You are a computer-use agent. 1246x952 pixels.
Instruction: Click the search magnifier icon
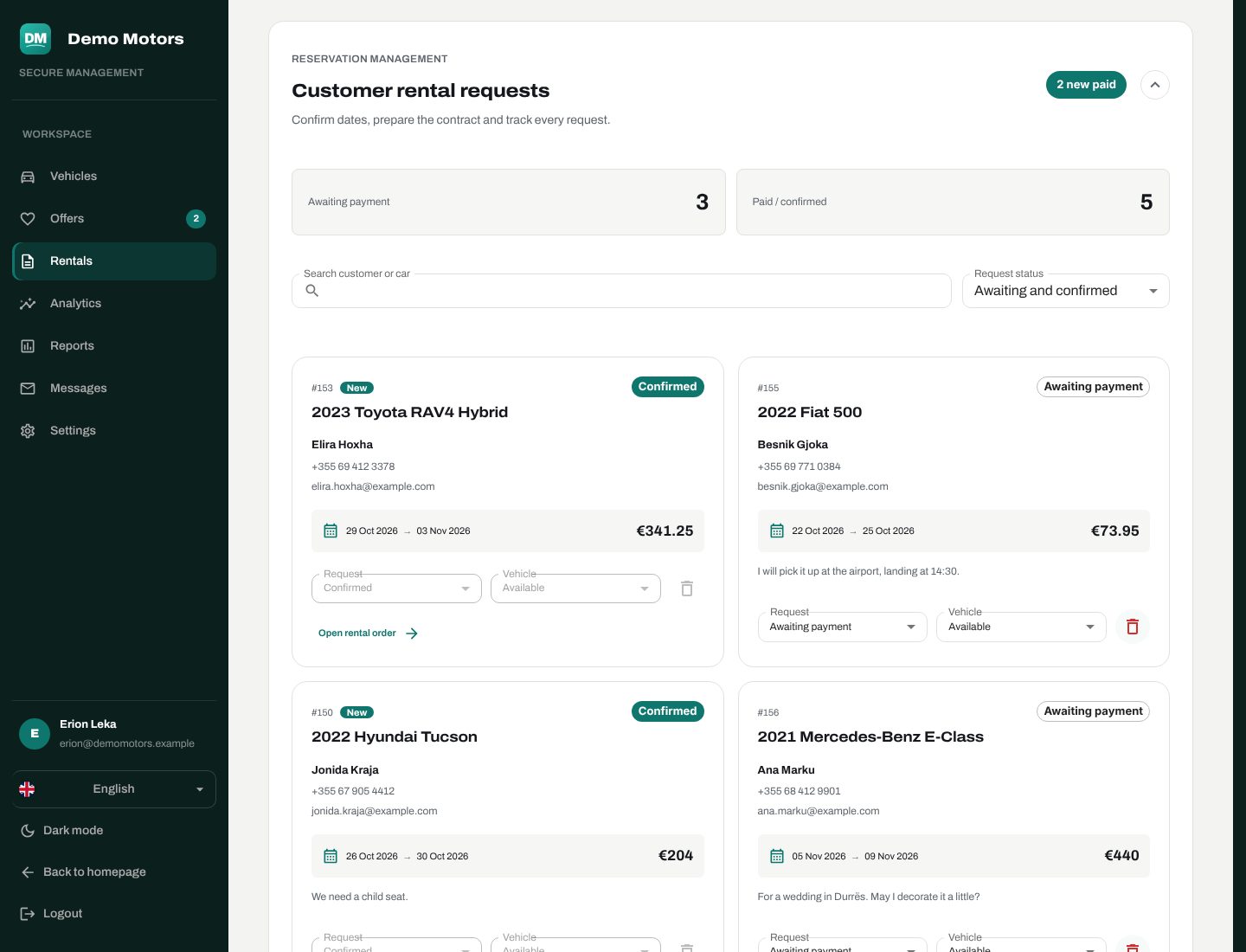pos(312,291)
